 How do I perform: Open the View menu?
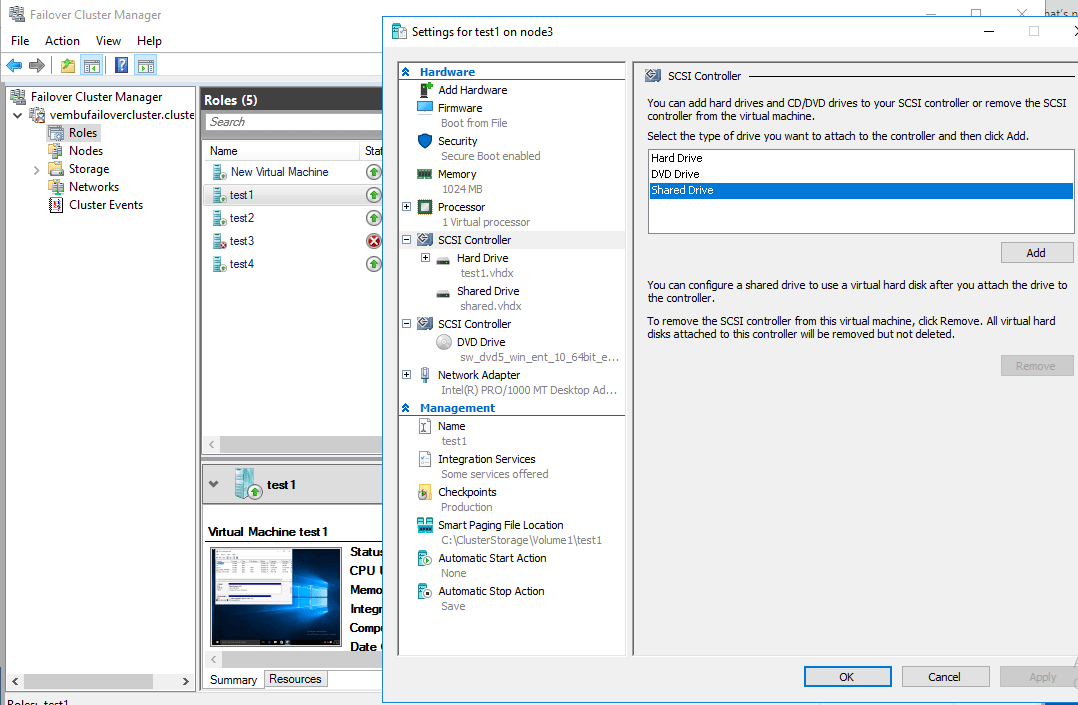click(x=108, y=41)
